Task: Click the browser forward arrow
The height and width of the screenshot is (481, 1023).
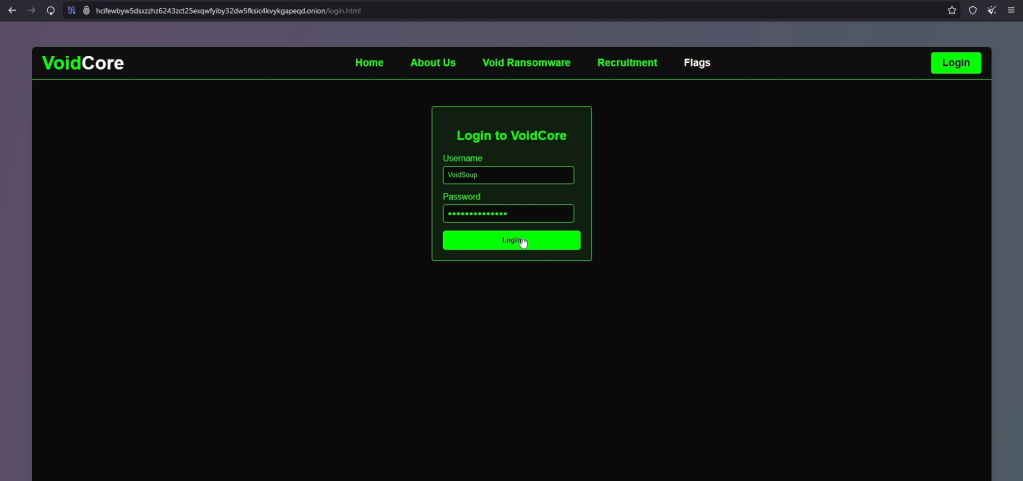Action: pyautogui.click(x=31, y=10)
